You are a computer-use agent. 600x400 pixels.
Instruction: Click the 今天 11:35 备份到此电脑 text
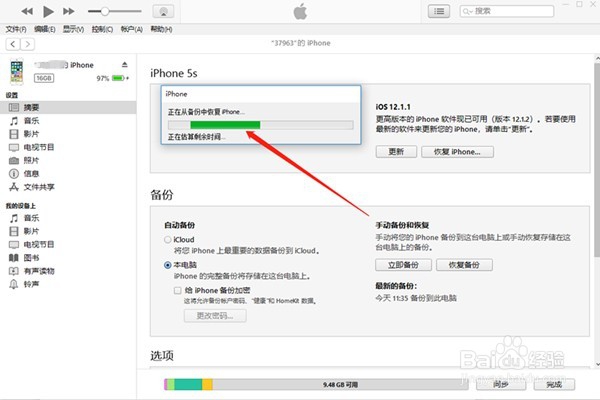[416, 298]
